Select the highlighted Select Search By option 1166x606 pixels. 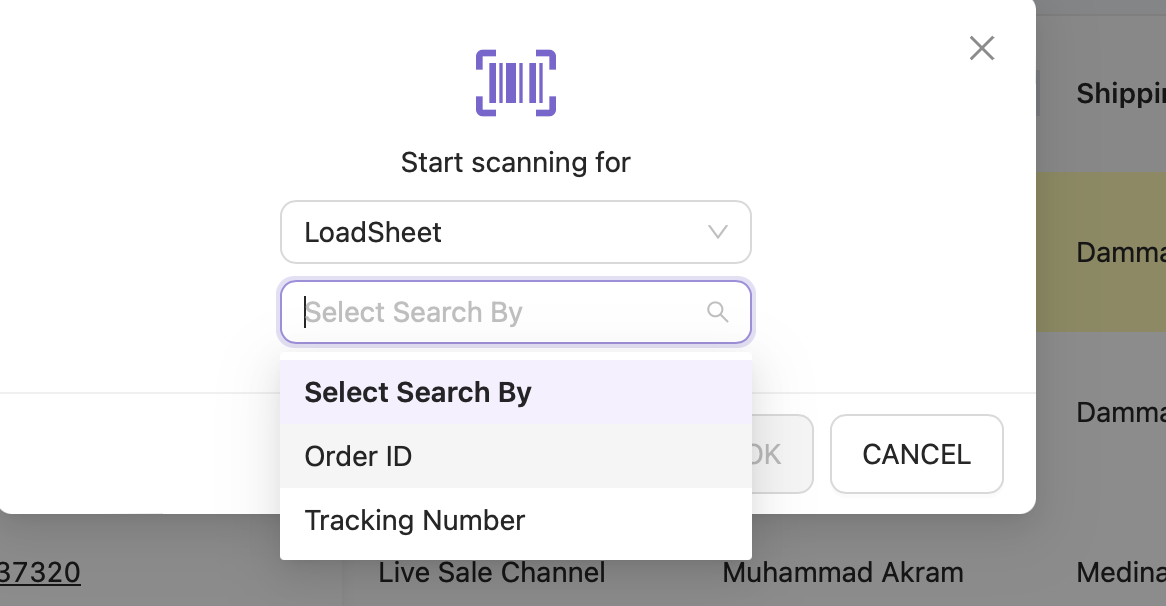tap(516, 393)
